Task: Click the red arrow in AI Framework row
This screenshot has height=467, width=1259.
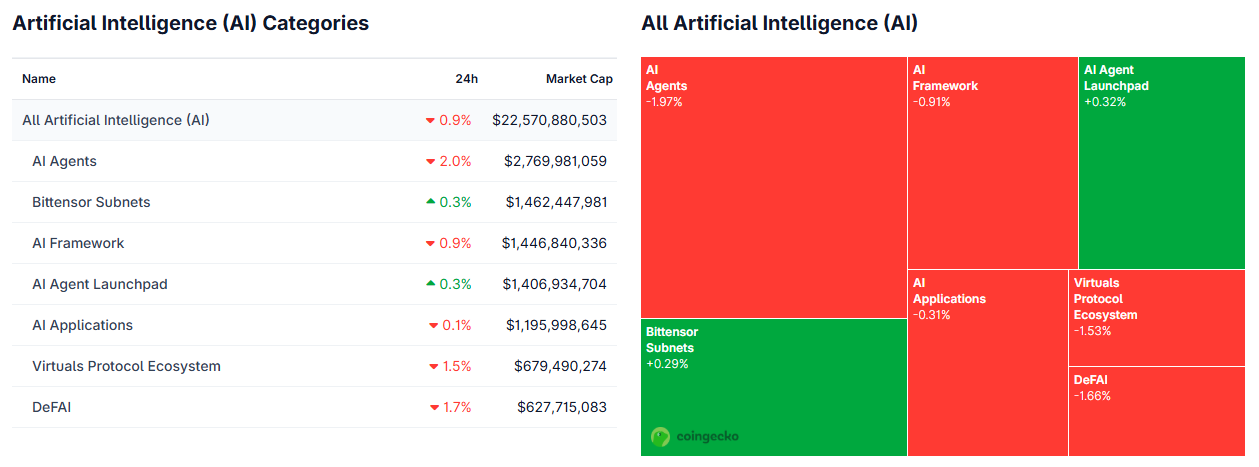Action: point(430,244)
